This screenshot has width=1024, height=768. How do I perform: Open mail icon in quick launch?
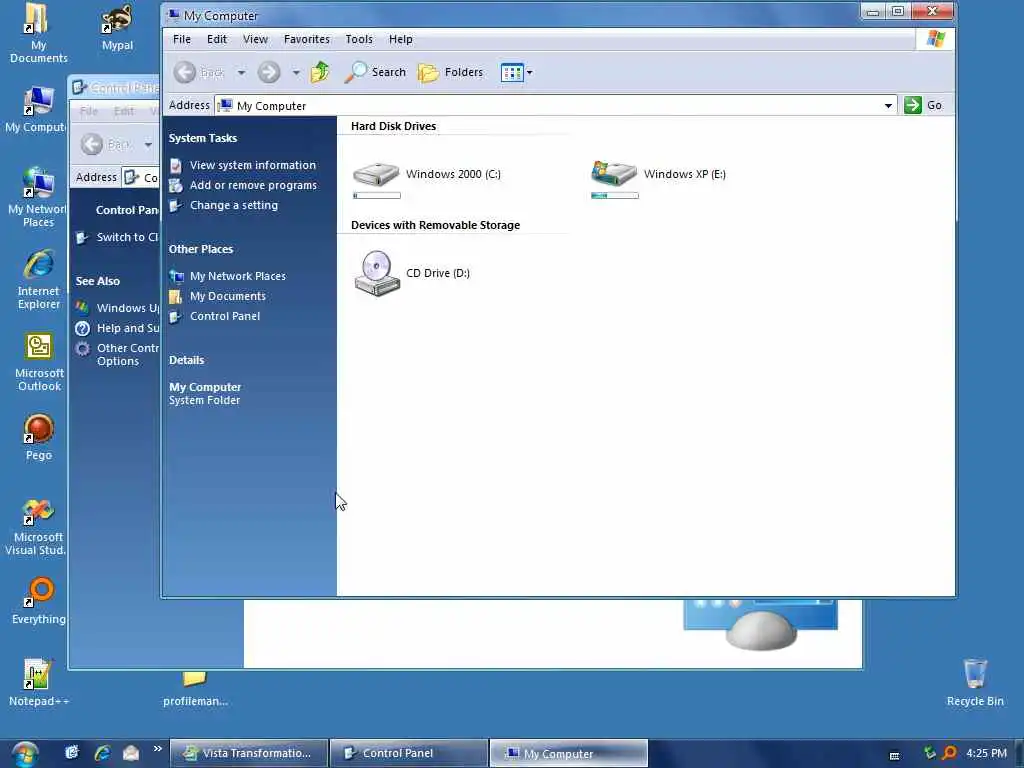point(131,753)
